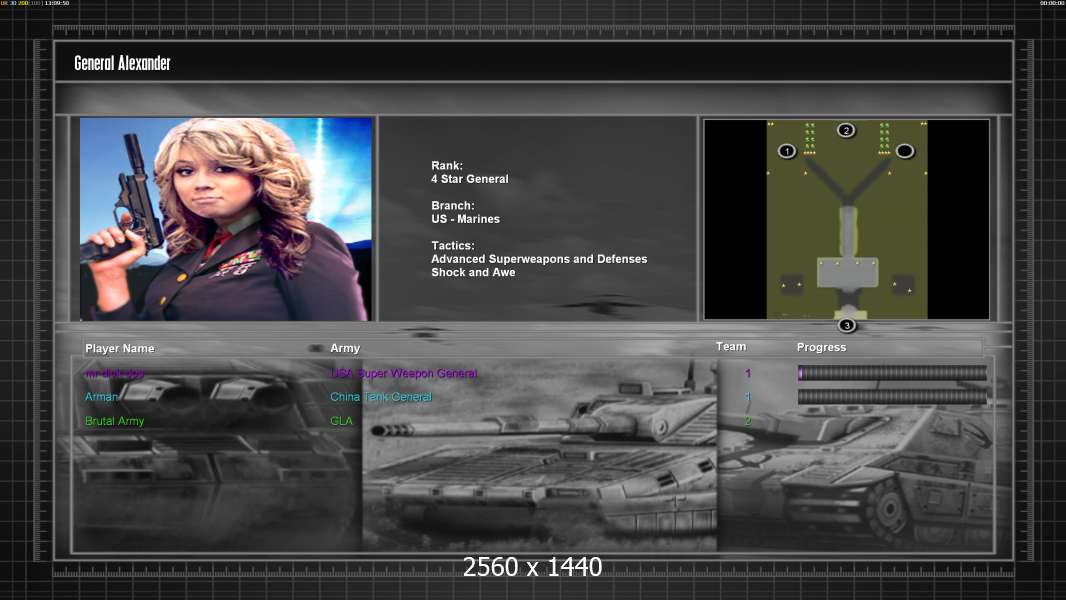
Task: Select start position marker 1 on minimap
Action: click(787, 151)
